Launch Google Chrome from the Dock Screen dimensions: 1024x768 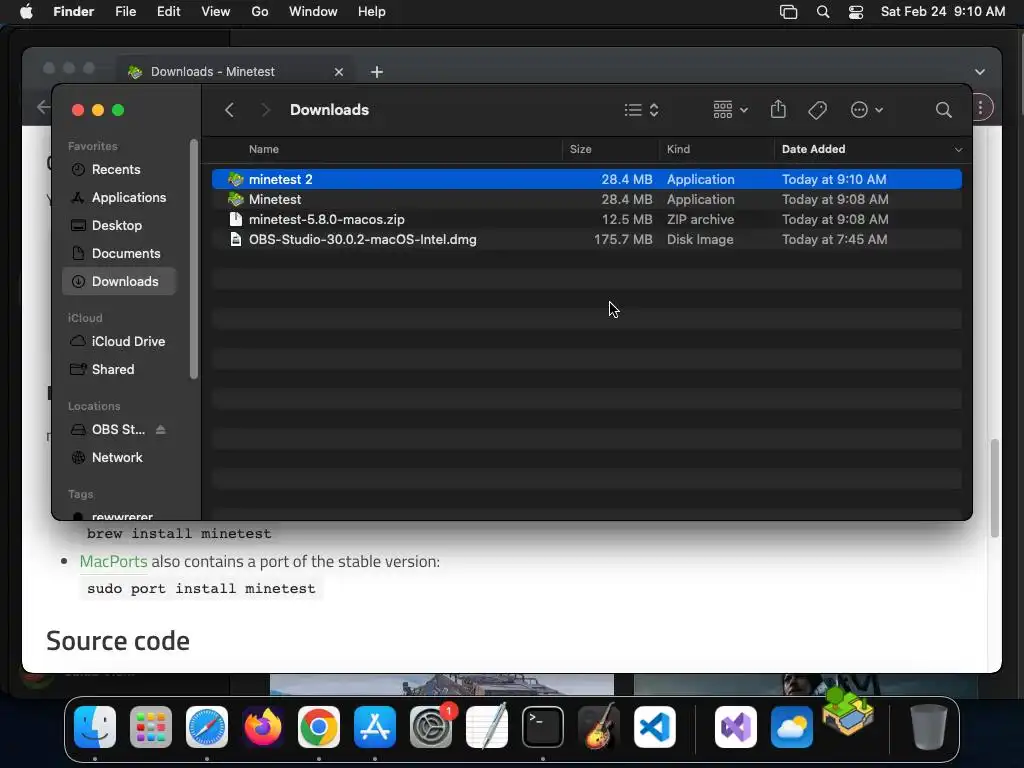pyautogui.click(x=319, y=727)
